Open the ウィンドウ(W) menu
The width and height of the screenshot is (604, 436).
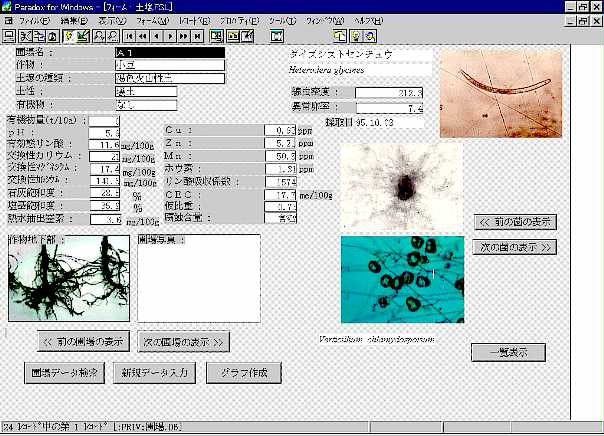tap(325, 21)
